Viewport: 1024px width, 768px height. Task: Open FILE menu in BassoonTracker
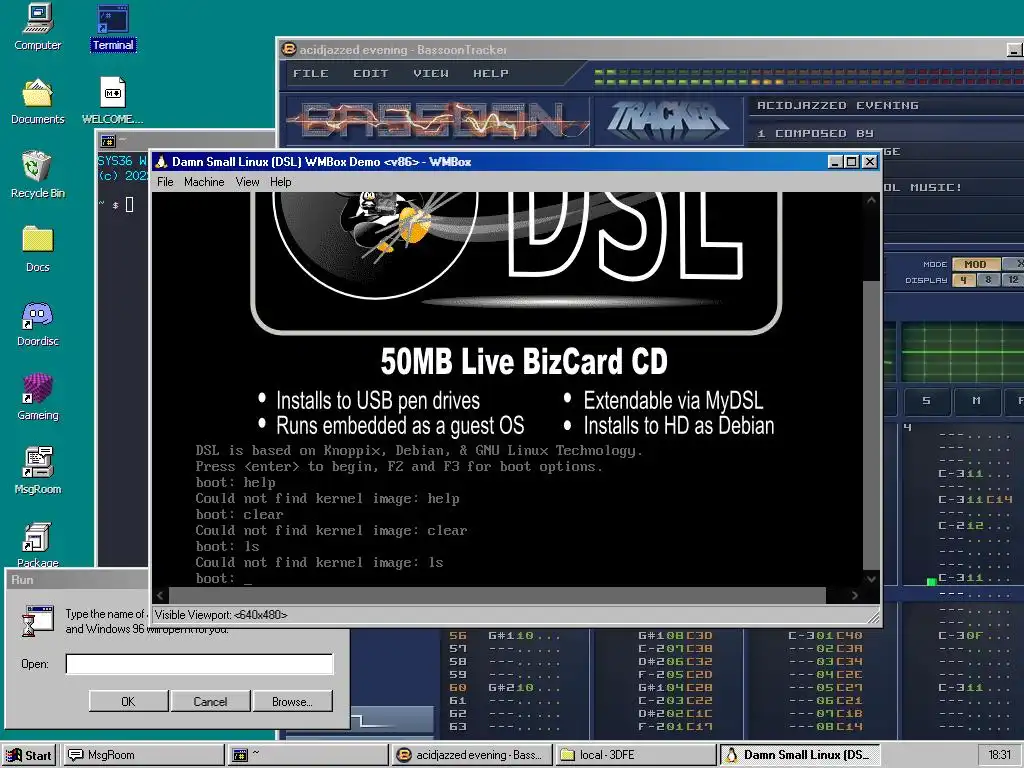(x=311, y=73)
